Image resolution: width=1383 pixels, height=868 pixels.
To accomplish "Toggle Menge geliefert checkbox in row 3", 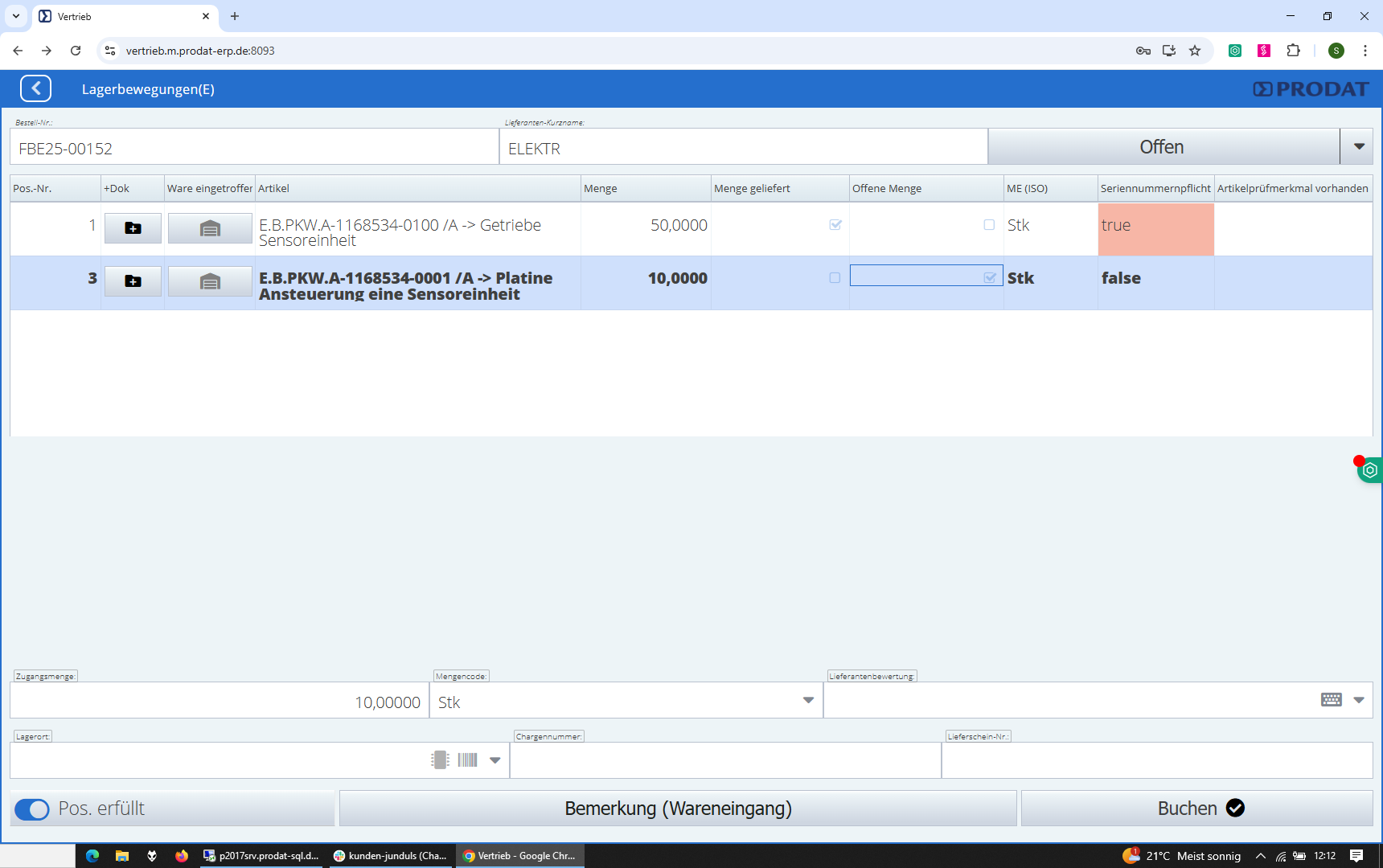I will pos(835,278).
